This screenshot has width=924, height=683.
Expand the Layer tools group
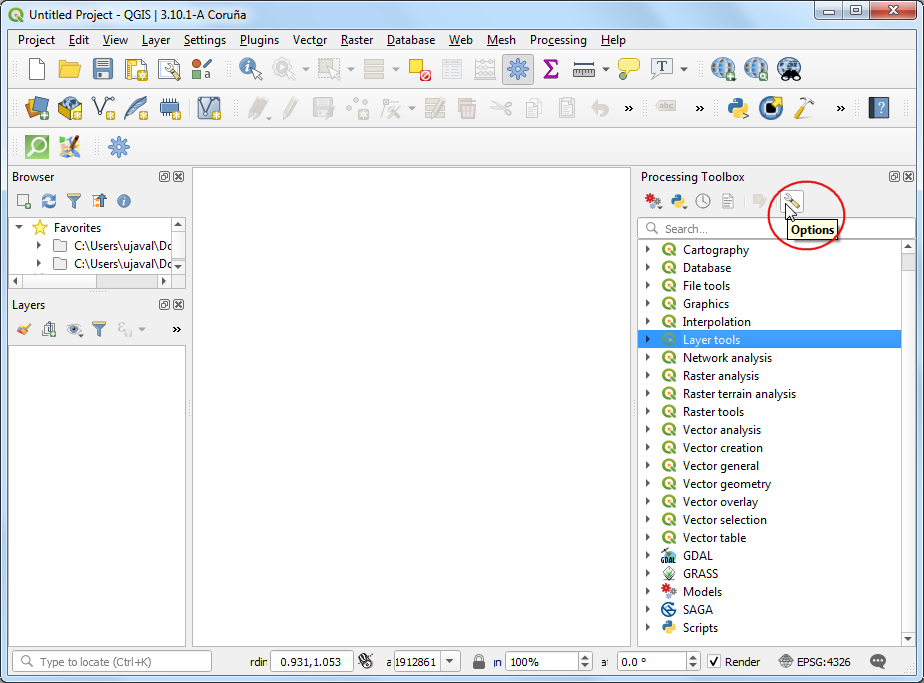648,339
